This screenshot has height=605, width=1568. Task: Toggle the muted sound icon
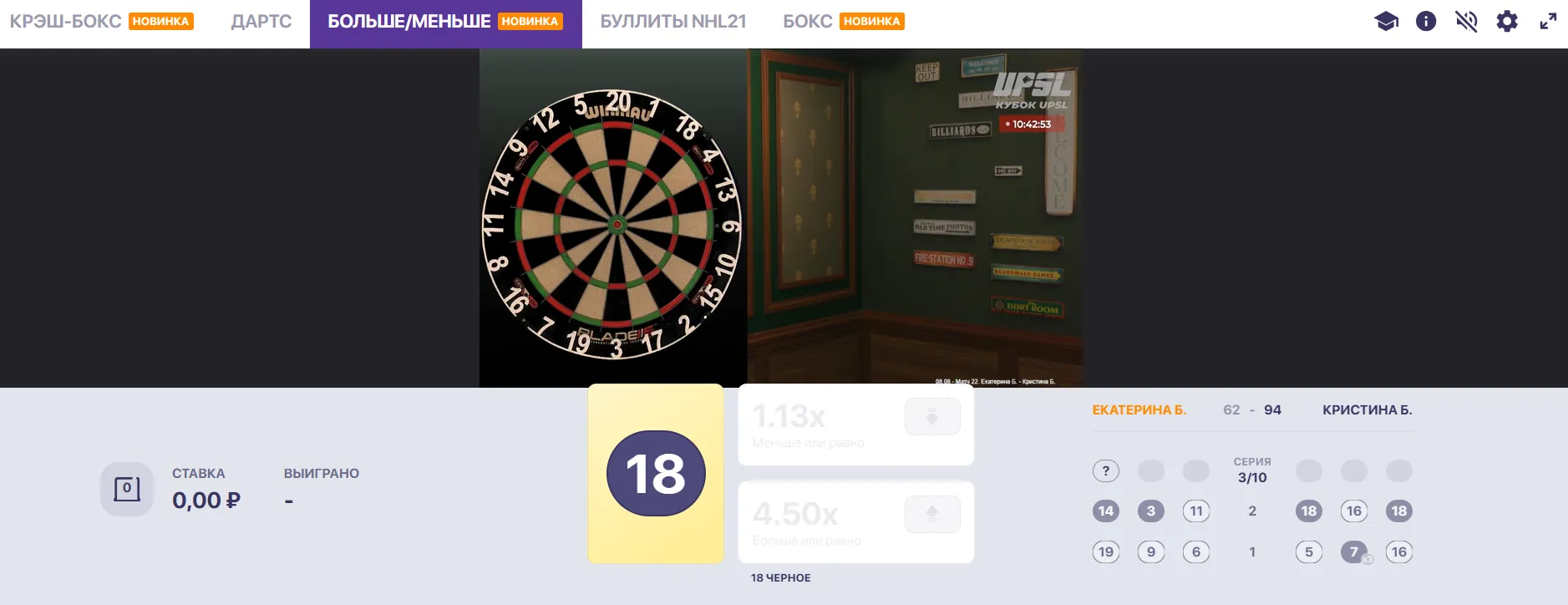click(x=1466, y=22)
